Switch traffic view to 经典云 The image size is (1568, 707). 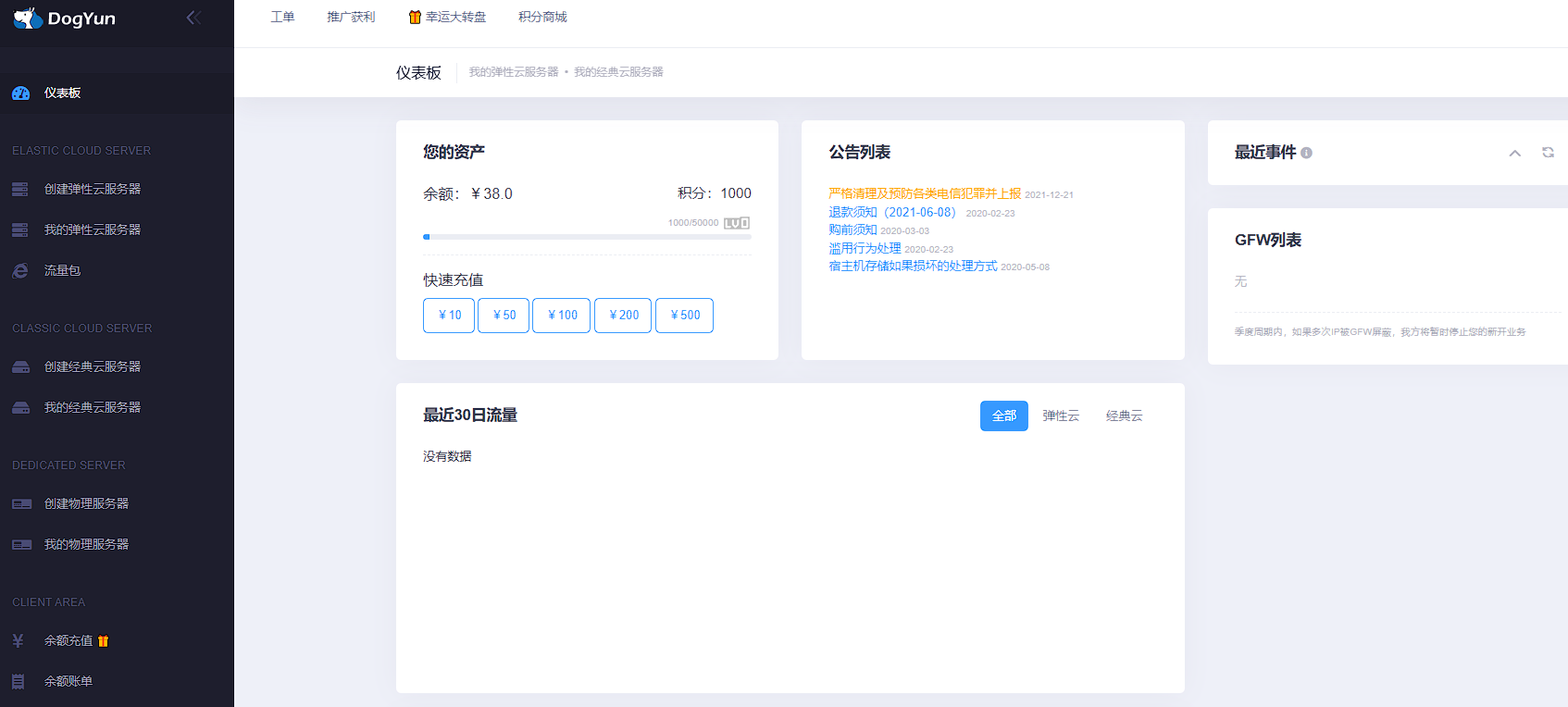[x=1124, y=416]
